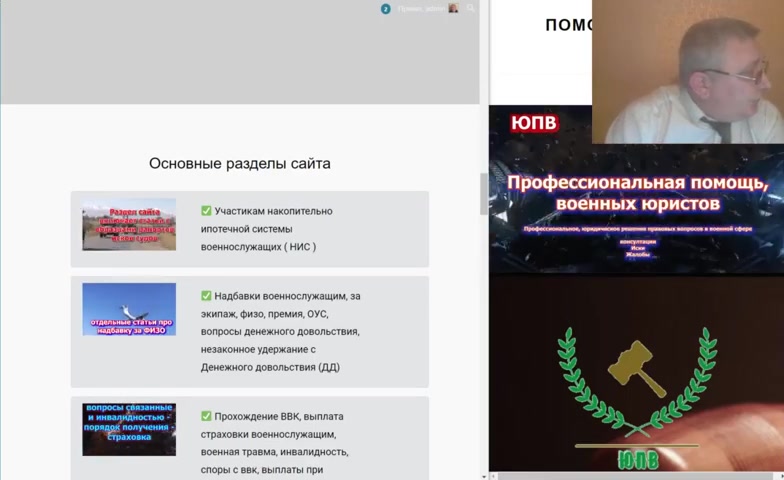Open the notification badge showing 2
Image resolution: width=784 pixels, height=480 pixels.
coord(386,9)
